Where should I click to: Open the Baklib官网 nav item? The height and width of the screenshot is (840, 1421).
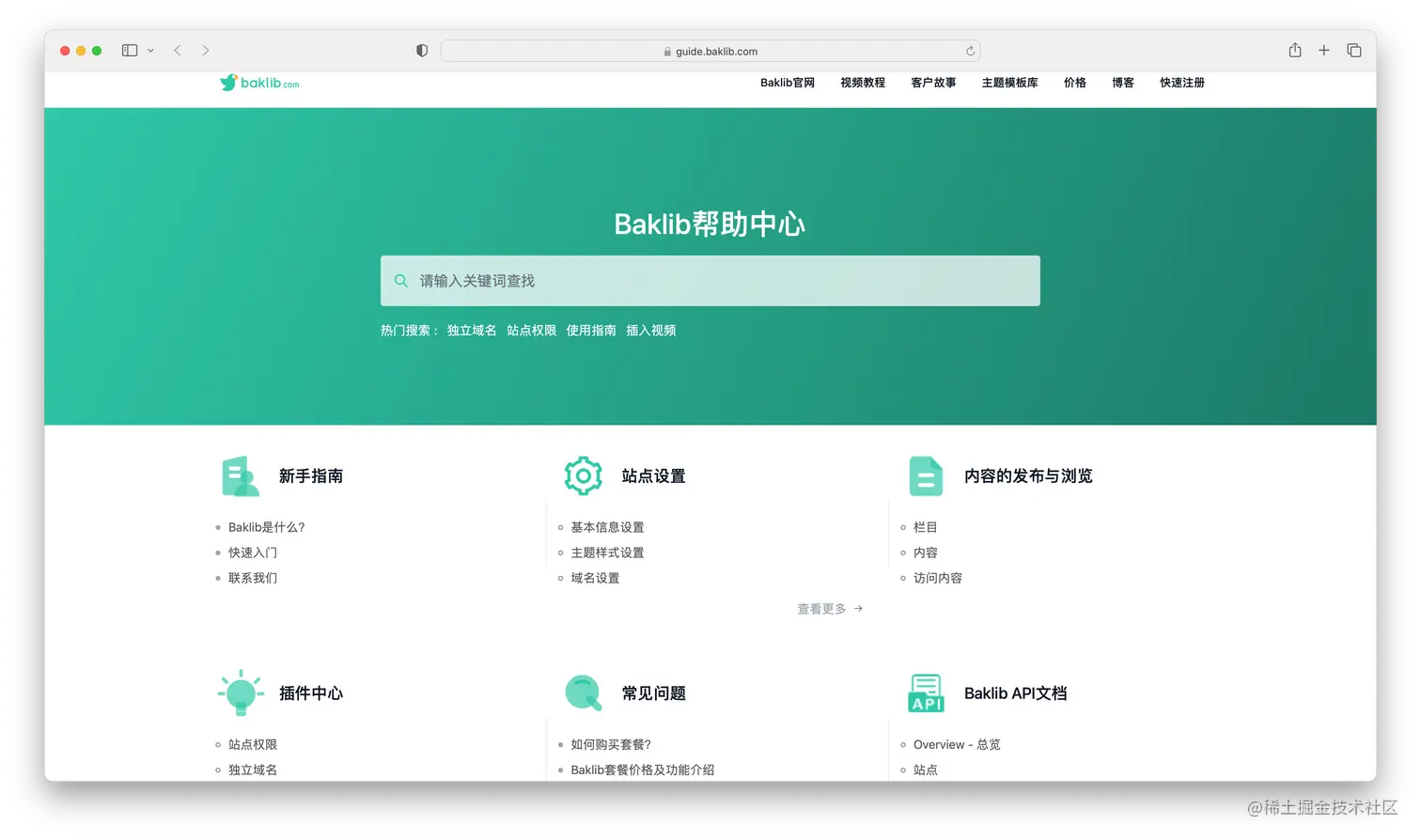[x=788, y=83]
